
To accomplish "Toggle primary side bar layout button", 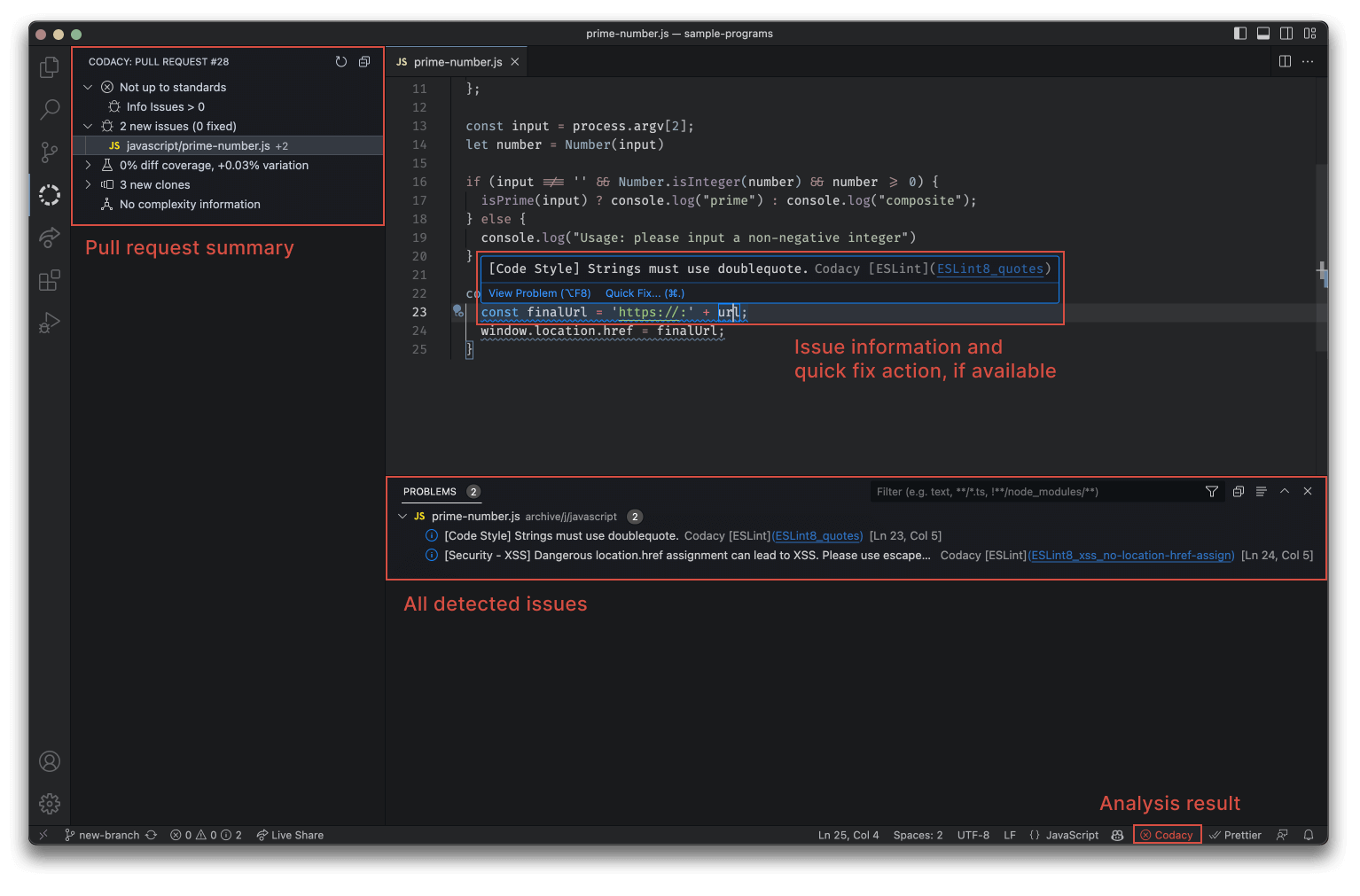I will point(1240,34).
